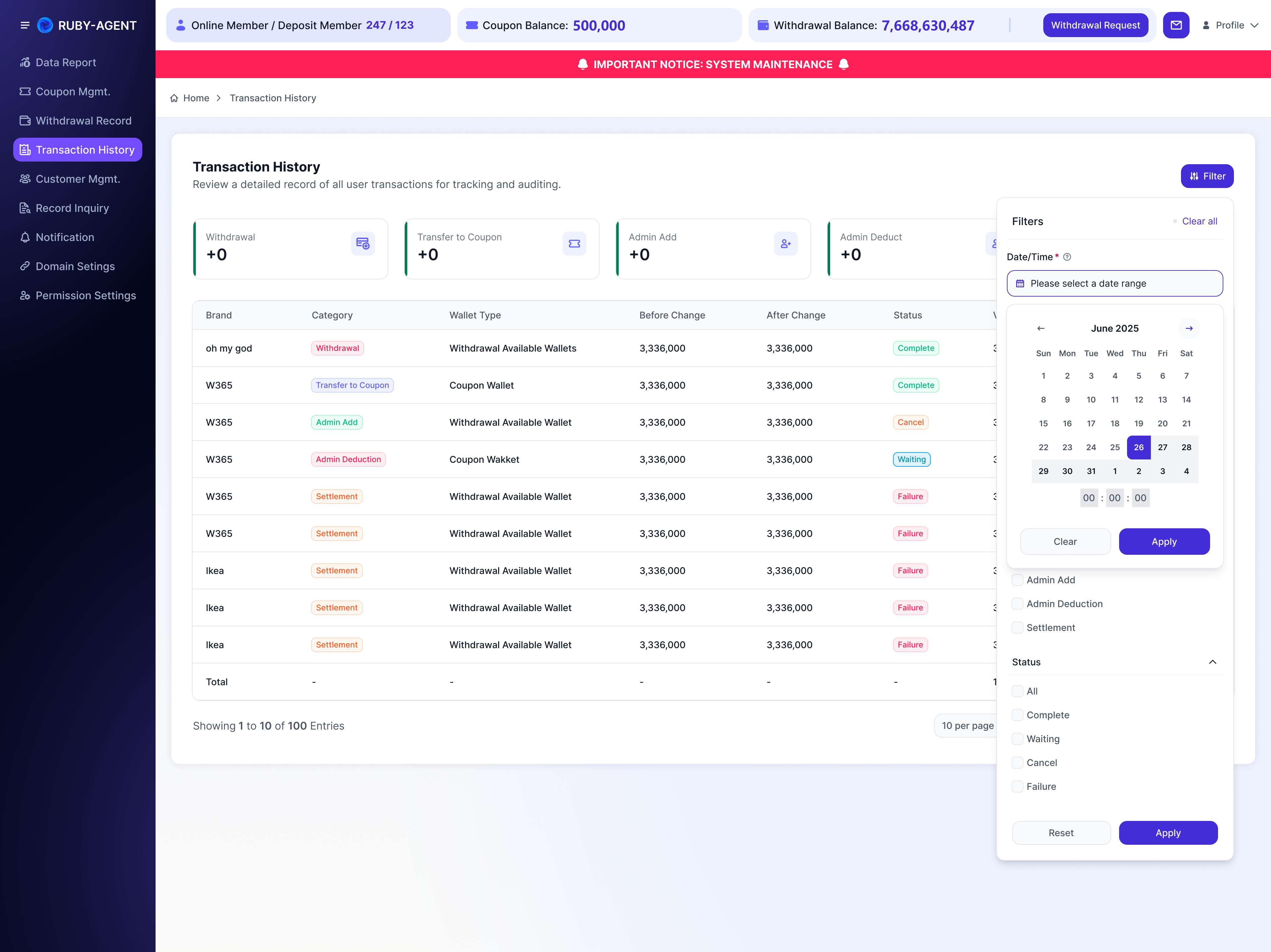Check the Complete status checkbox
Screen dimensions: 1271x952
click(x=1017, y=715)
